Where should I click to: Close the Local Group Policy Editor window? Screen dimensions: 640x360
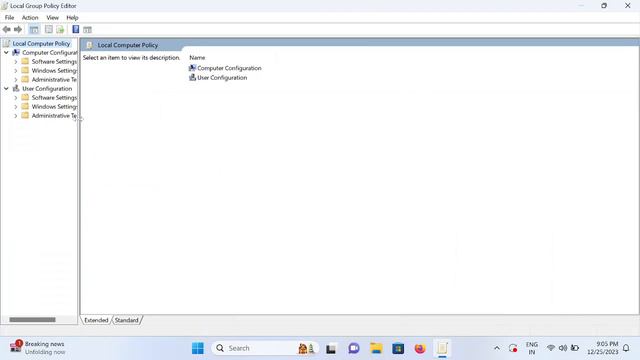627,6
